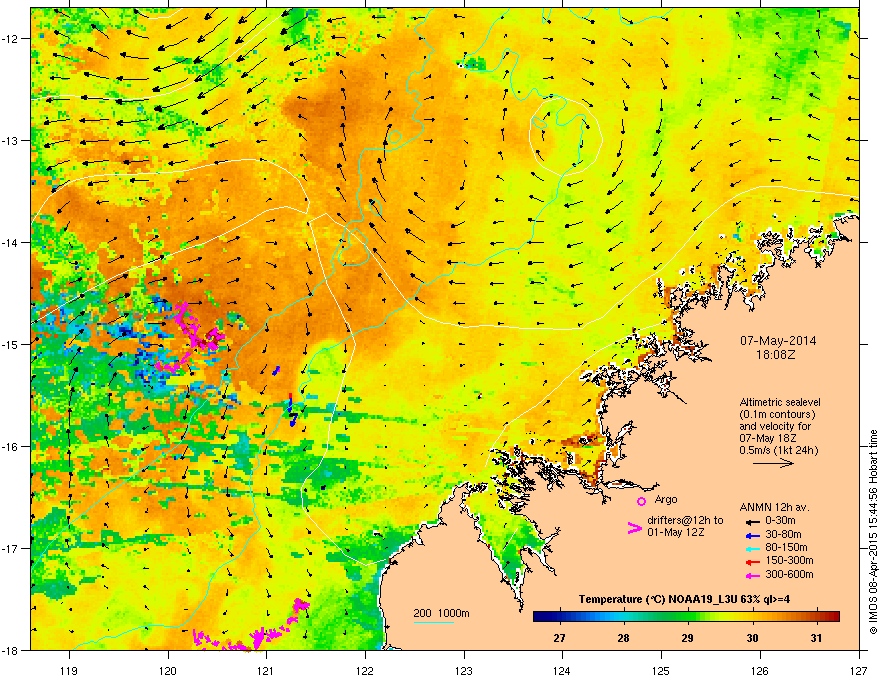Click the longitude axis label 119
Image resolution: width=880 pixels, height=680 pixels.
pyautogui.click(x=69, y=670)
